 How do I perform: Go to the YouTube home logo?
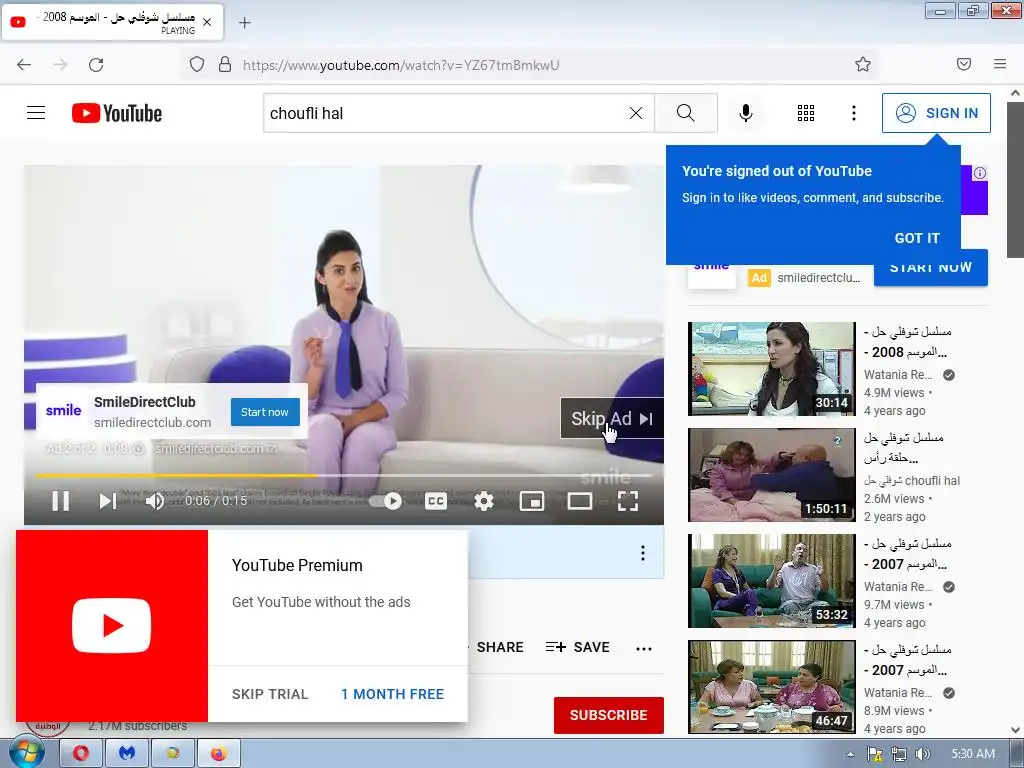117,113
